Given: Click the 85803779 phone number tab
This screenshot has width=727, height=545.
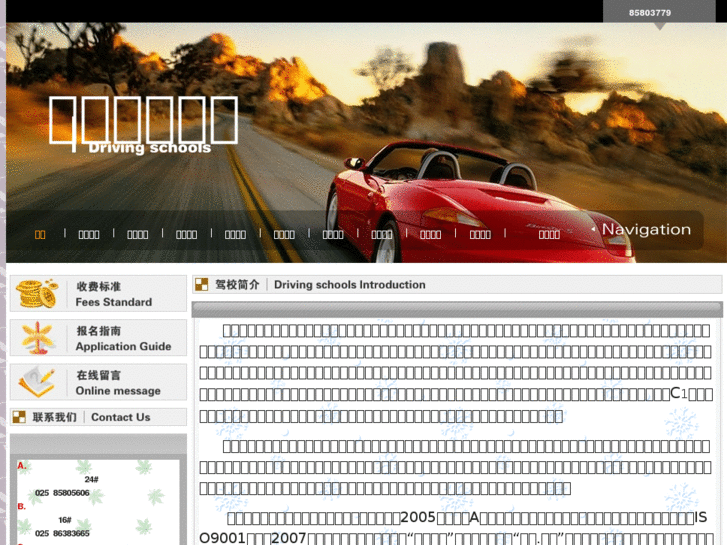Looking at the screenshot, I should 650,12.
